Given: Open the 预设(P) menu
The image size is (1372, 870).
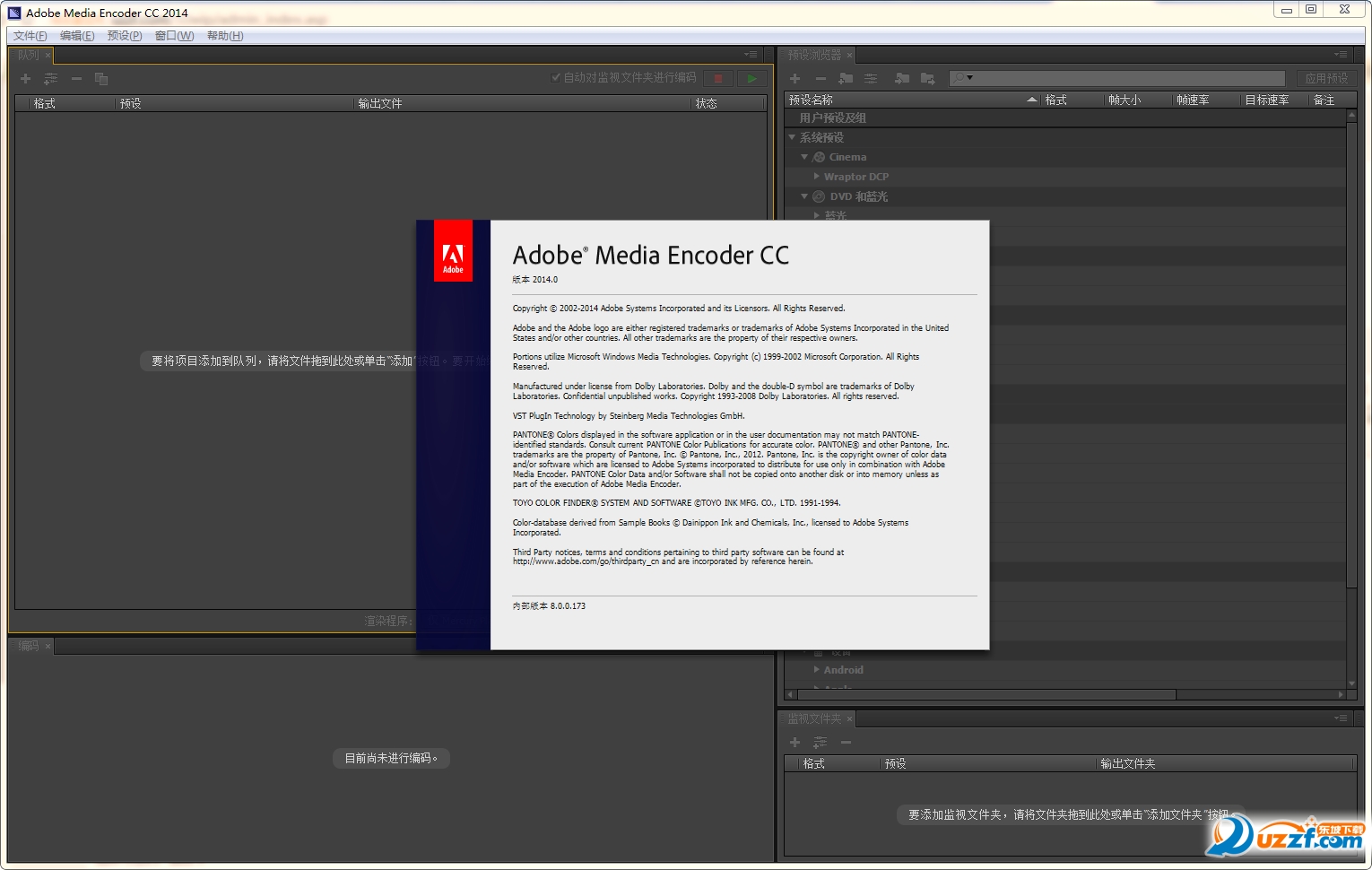Looking at the screenshot, I should (x=125, y=36).
